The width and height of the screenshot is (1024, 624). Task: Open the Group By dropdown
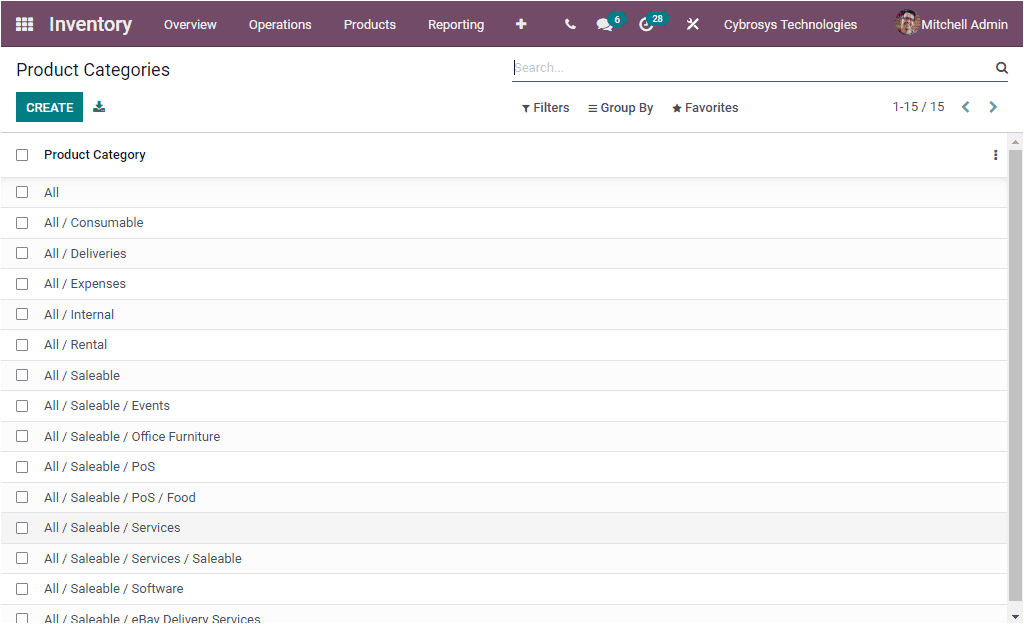620,107
